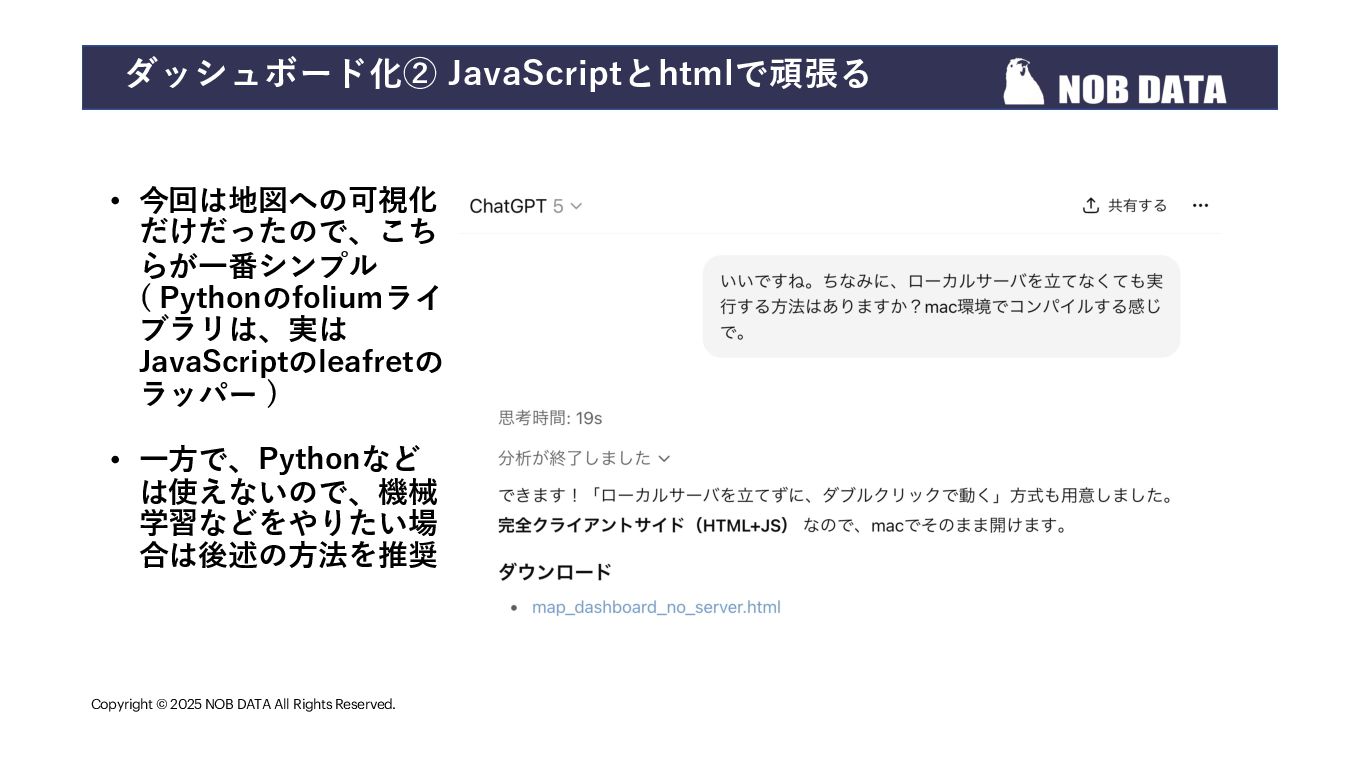Click the copyright NOB DATA footer text
The width and height of the screenshot is (1361, 765).
pyautogui.click(x=243, y=704)
